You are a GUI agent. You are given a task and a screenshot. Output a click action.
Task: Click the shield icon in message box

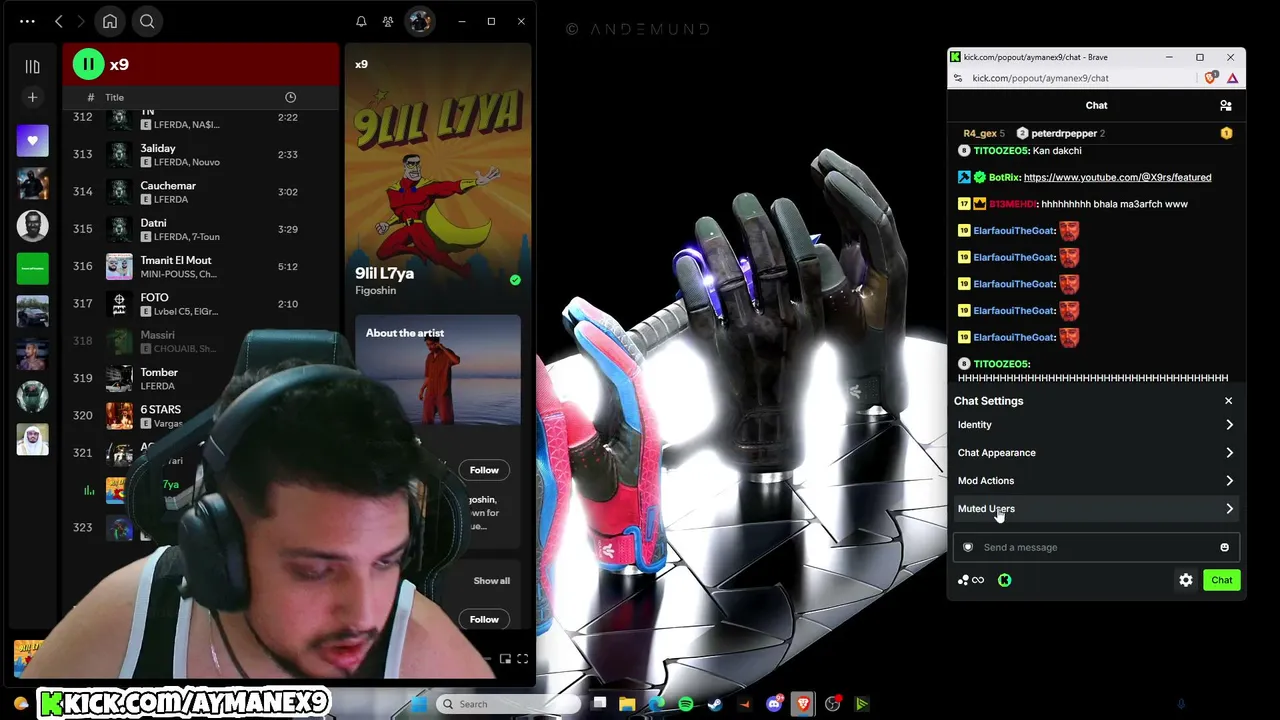pyautogui.click(x=967, y=547)
